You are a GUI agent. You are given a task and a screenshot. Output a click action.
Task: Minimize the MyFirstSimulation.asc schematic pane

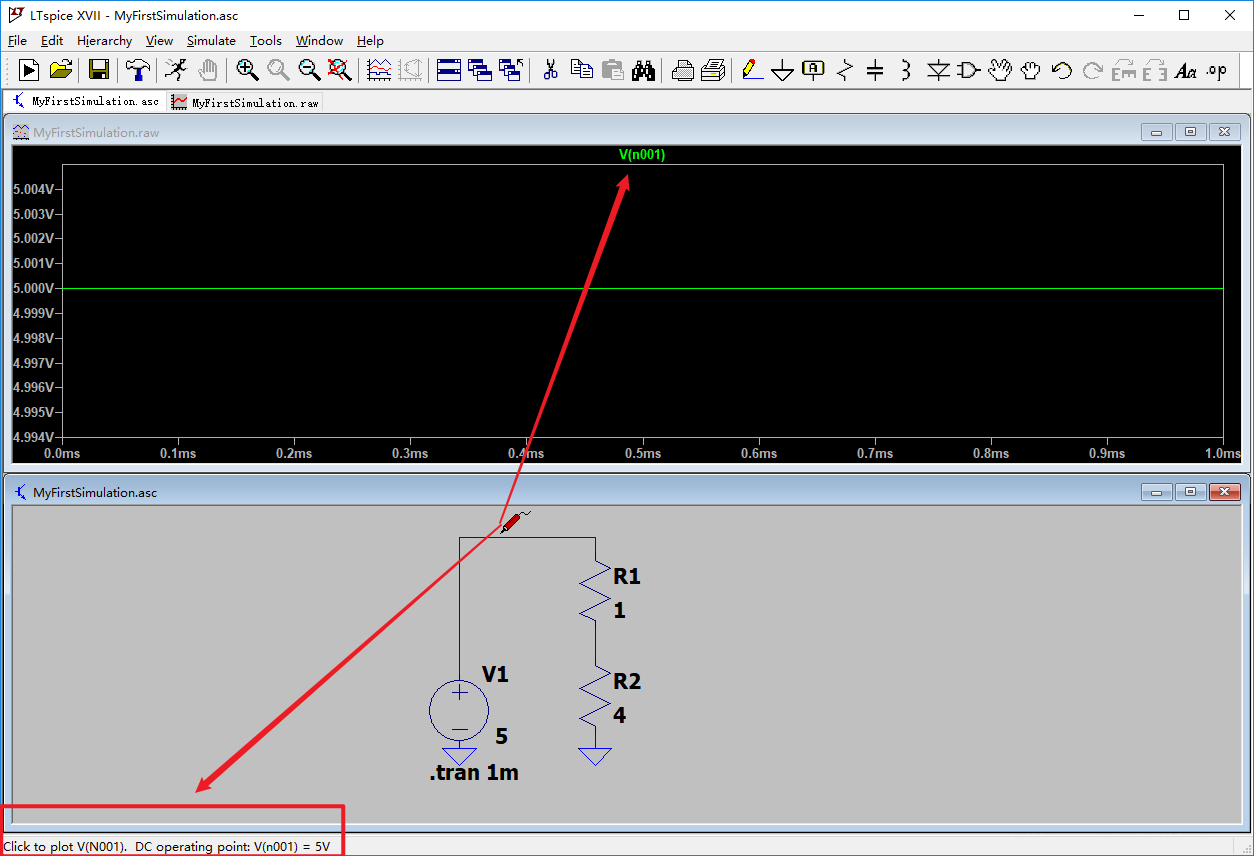[x=1158, y=492]
